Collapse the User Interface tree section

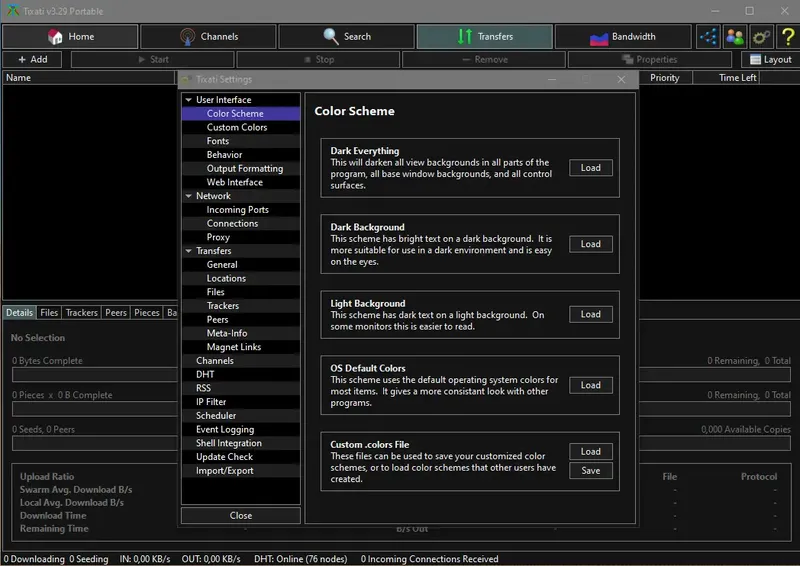[x=187, y=100]
